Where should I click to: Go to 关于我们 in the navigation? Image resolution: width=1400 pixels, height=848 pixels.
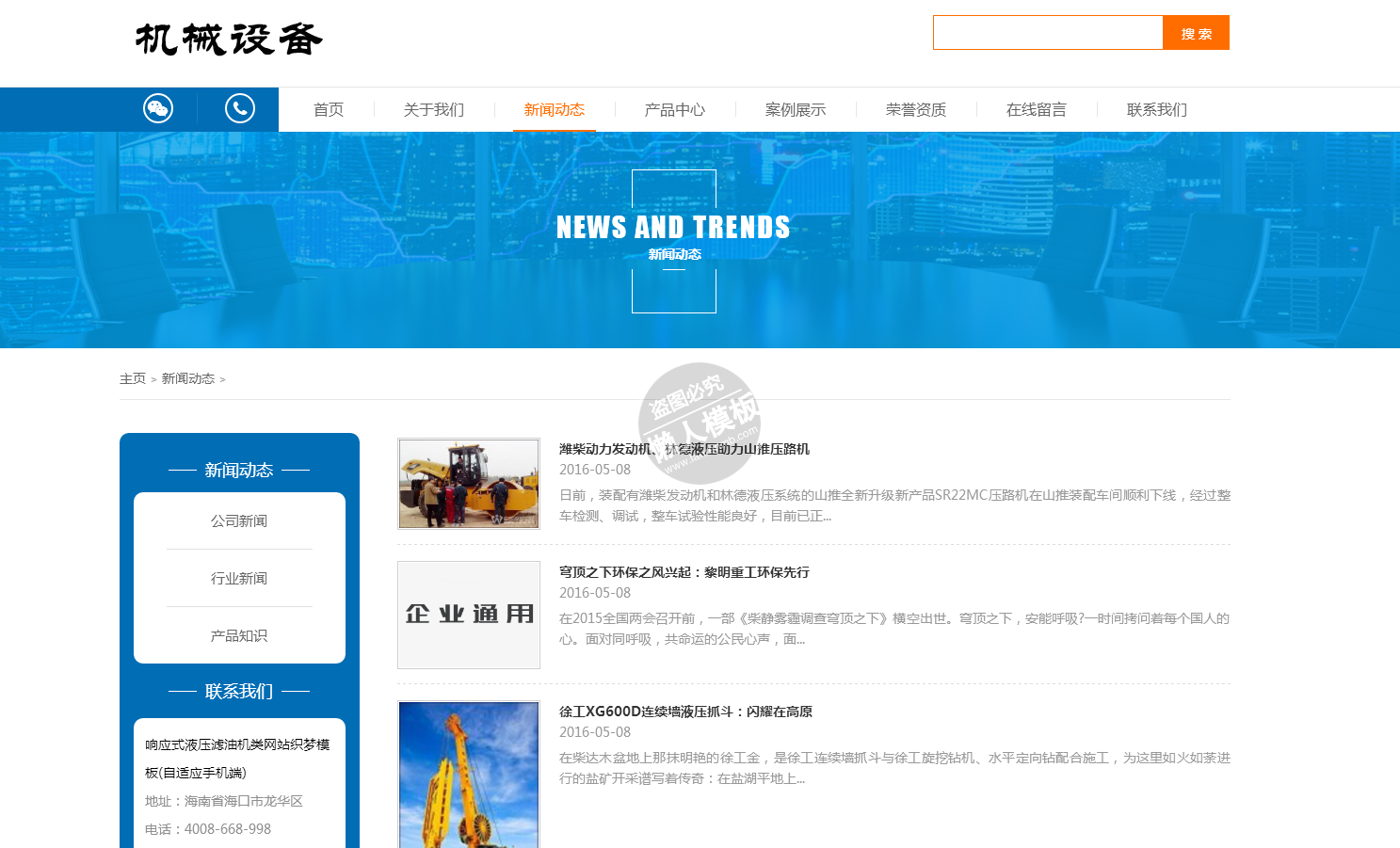point(434,110)
